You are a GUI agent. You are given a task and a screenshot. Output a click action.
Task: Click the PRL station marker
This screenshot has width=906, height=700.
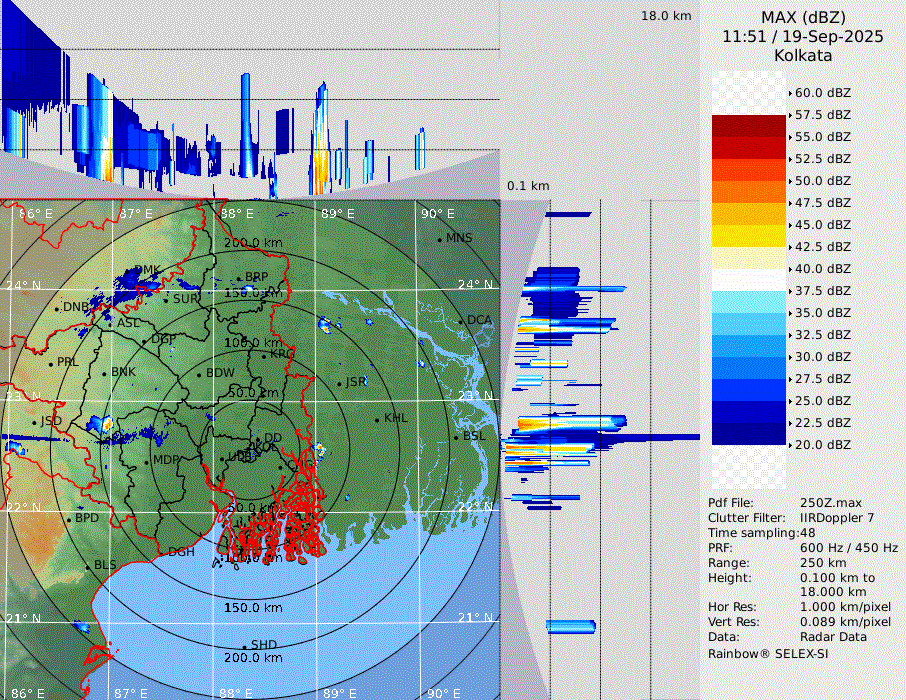coord(51,362)
